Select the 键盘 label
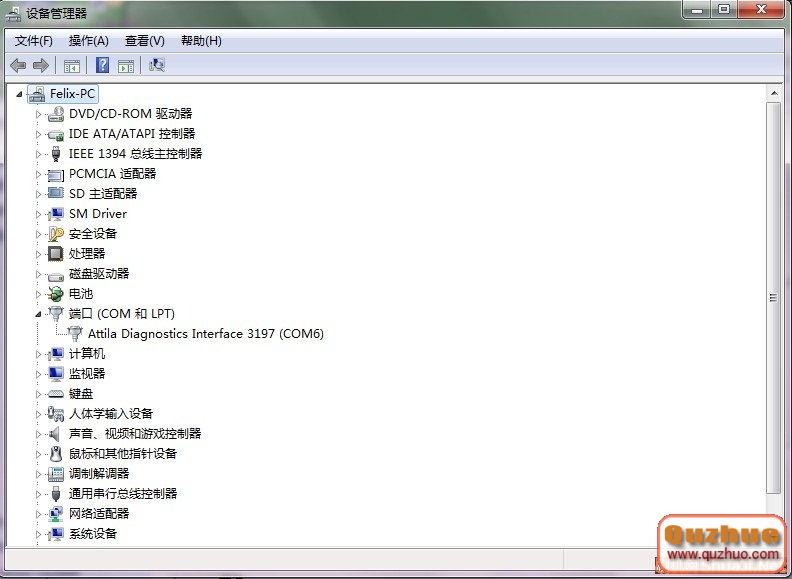This screenshot has height=579, width=792. coord(81,394)
